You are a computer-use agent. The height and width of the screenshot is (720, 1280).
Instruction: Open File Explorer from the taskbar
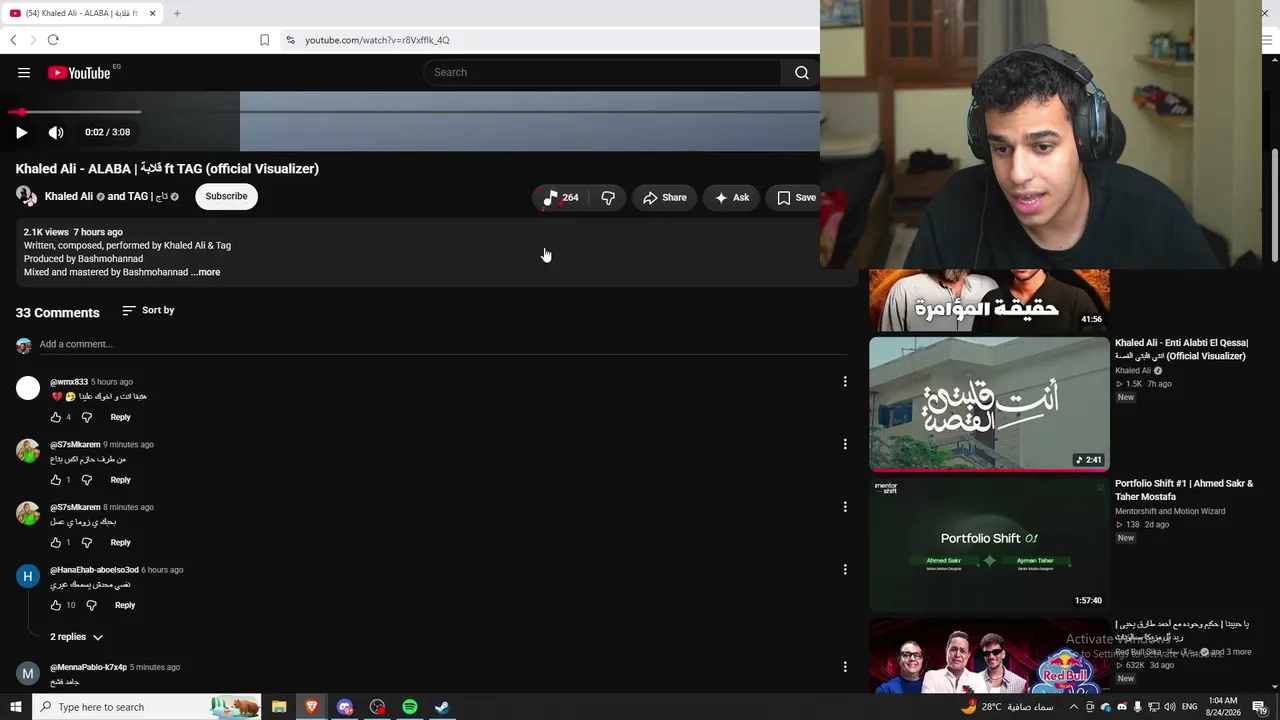pyautogui.click(x=279, y=707)
